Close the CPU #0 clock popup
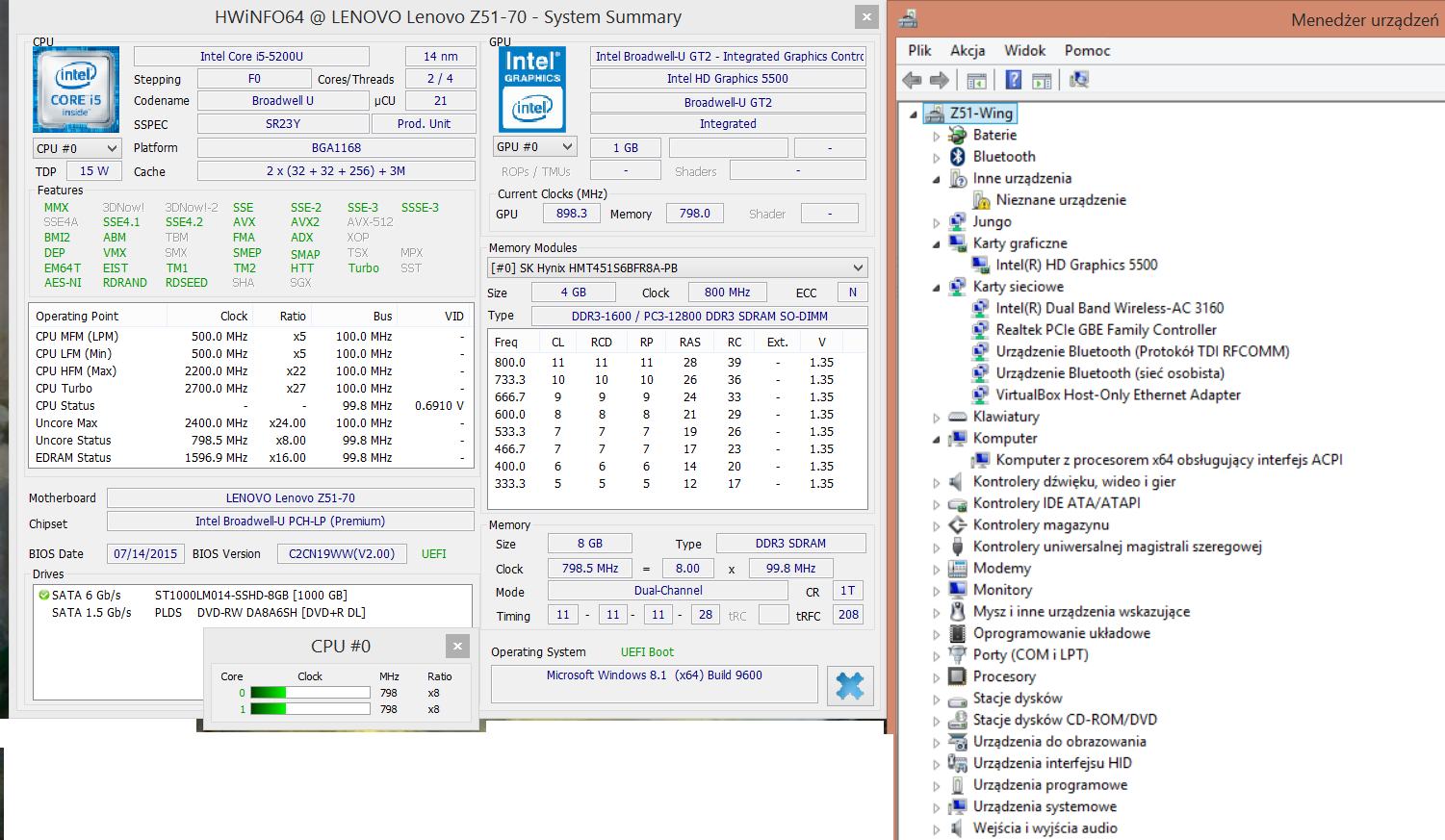This screenshot has height=840, width=1445. point(457,646)
